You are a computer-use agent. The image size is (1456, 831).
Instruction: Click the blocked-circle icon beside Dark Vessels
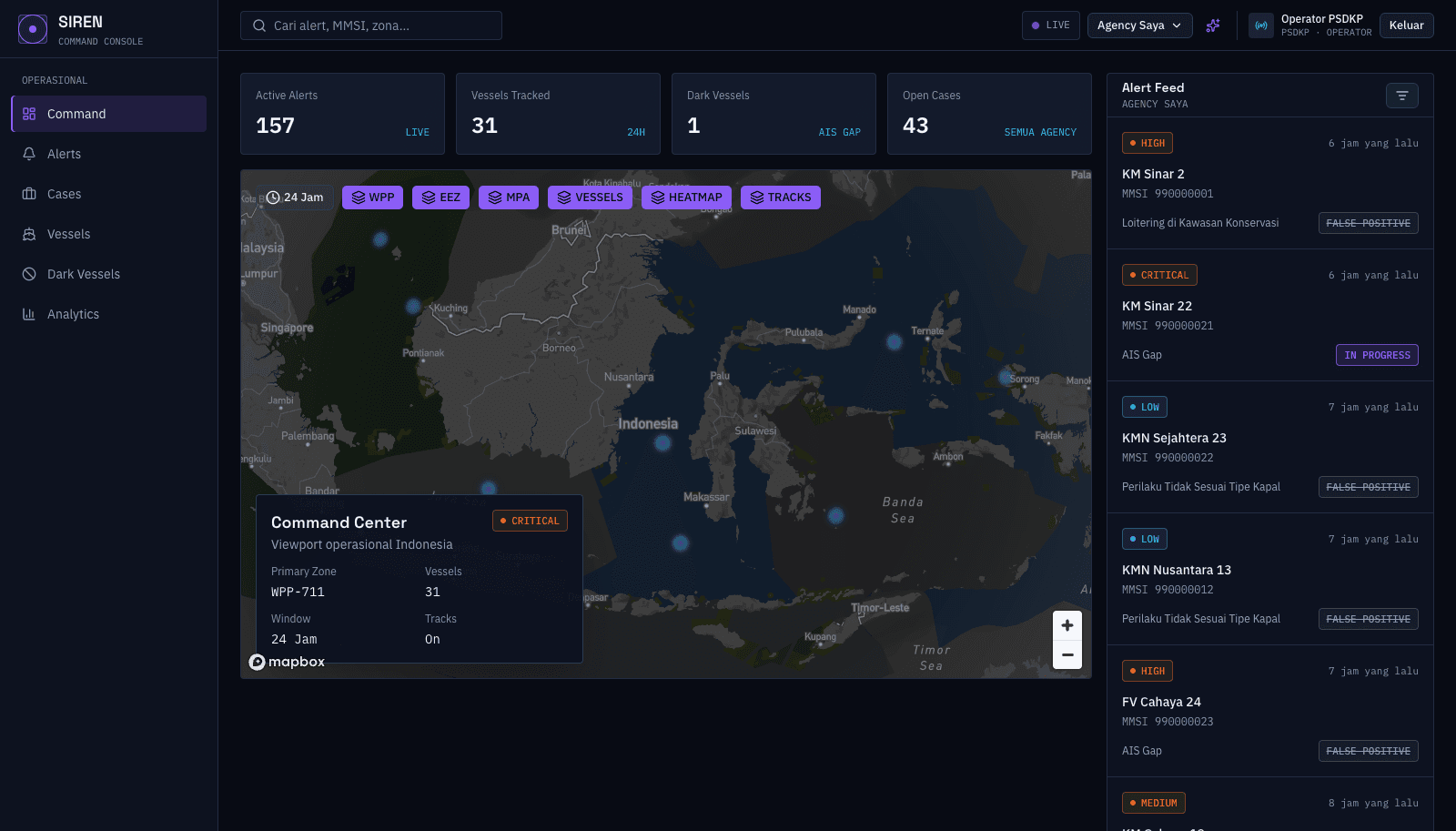click(x=29, y=274)
